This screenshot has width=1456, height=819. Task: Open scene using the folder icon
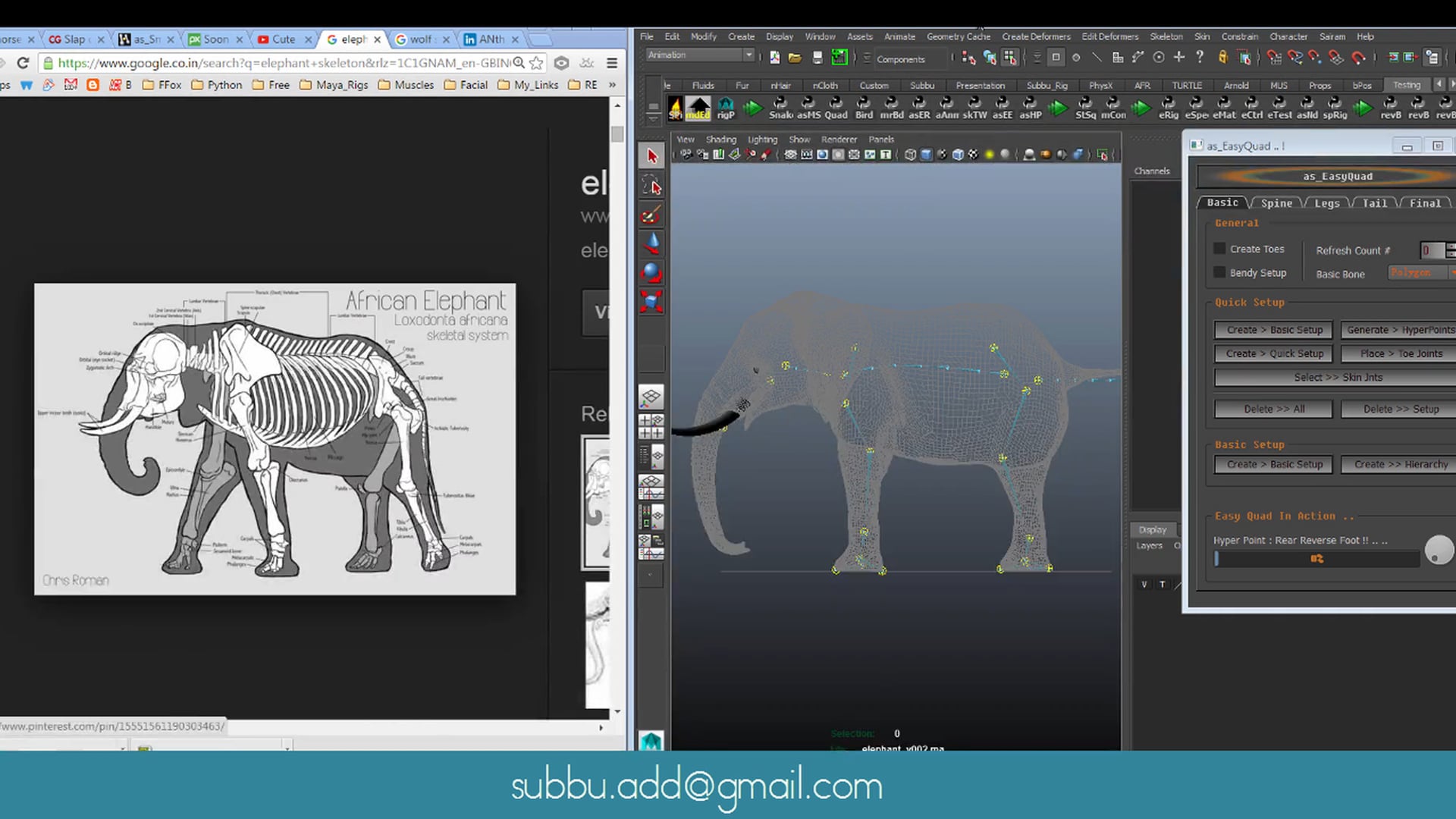(x=795, y=58)
